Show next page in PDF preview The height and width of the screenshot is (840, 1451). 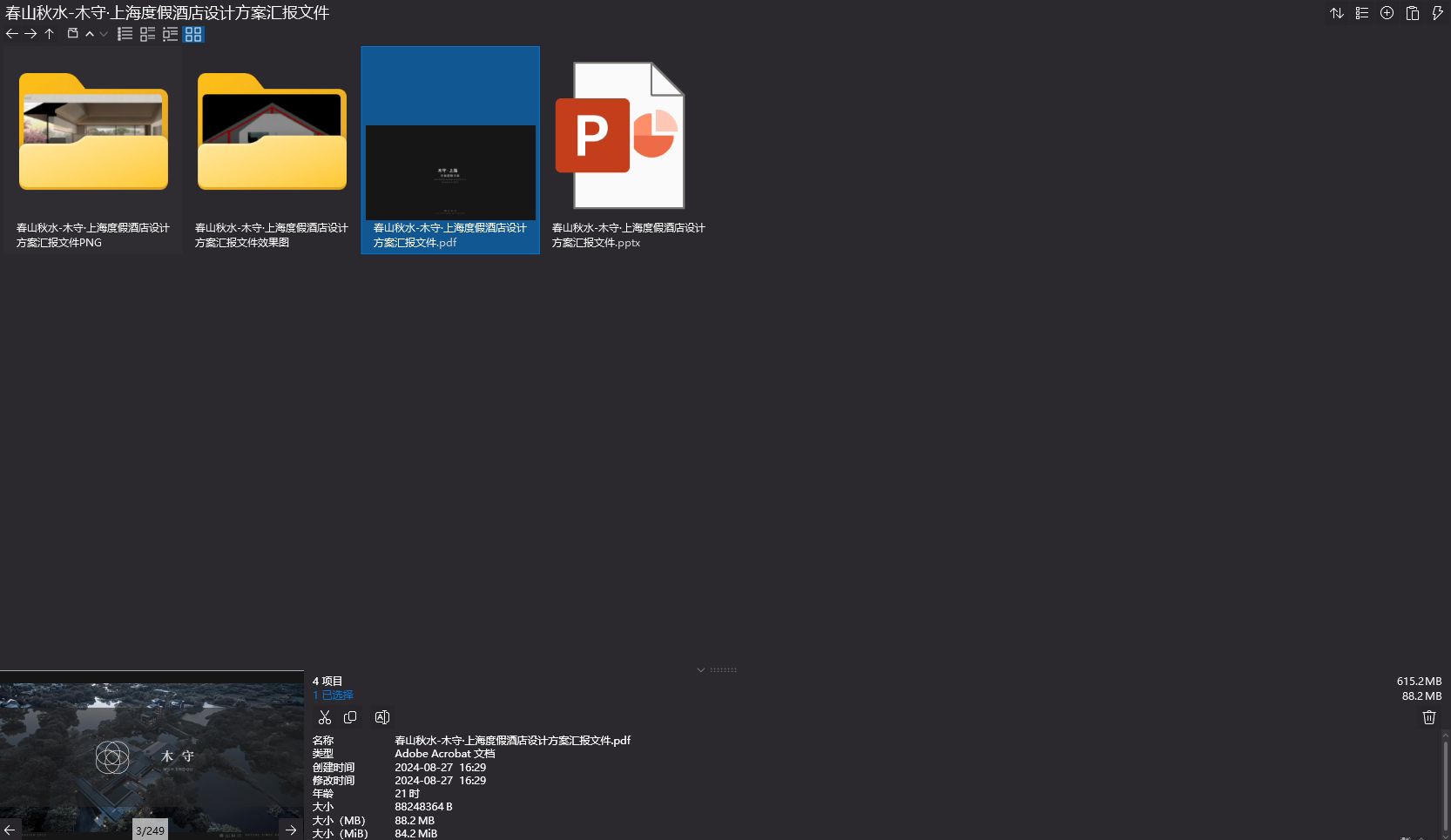coord(291,830)
